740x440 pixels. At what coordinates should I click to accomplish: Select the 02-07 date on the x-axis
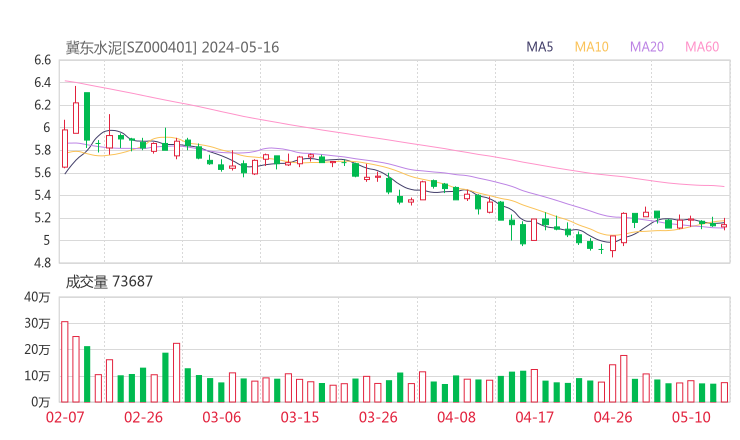(x=65, y=417)
